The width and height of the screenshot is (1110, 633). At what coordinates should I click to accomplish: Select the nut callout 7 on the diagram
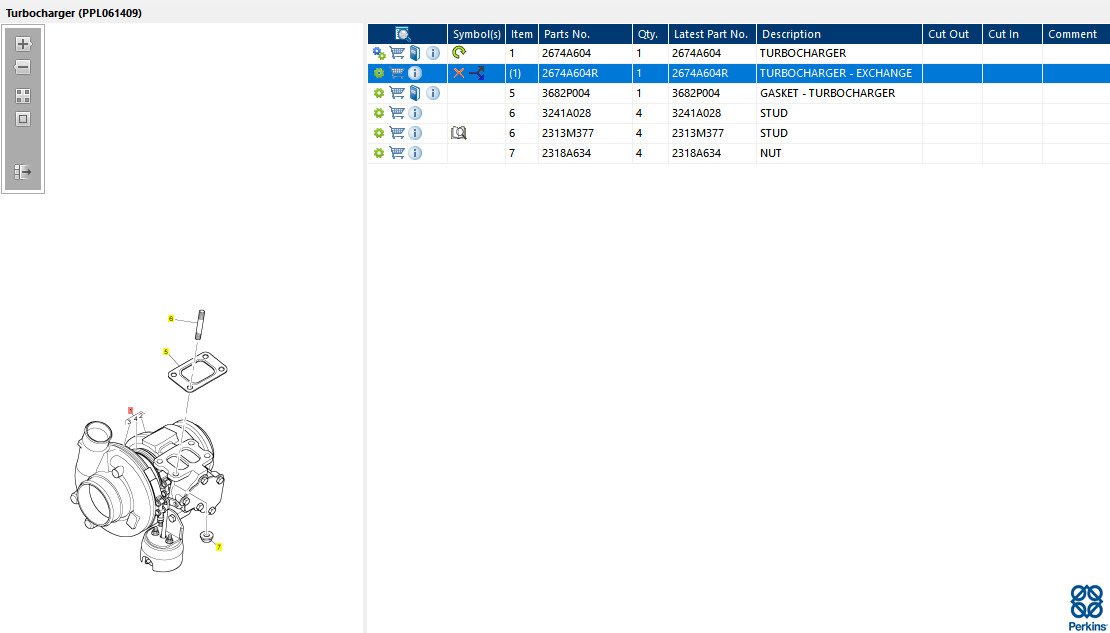219,547
